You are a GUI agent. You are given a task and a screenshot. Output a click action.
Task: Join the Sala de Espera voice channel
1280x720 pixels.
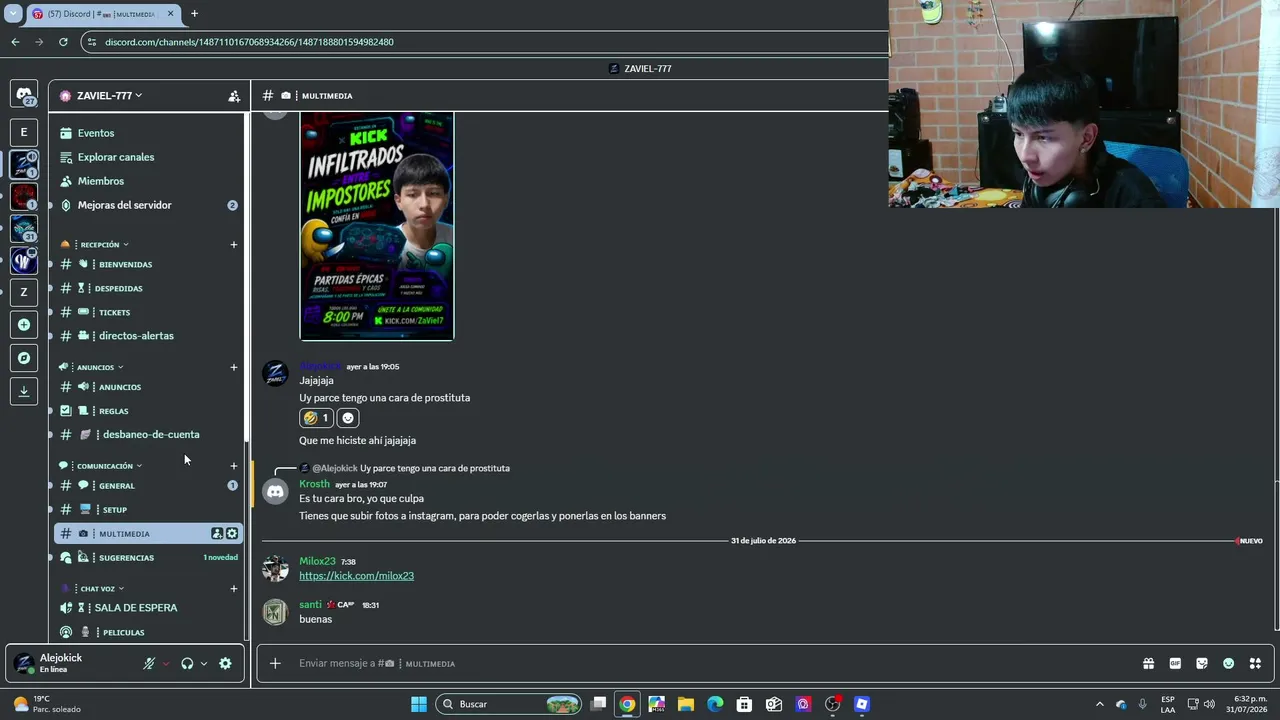148,608
